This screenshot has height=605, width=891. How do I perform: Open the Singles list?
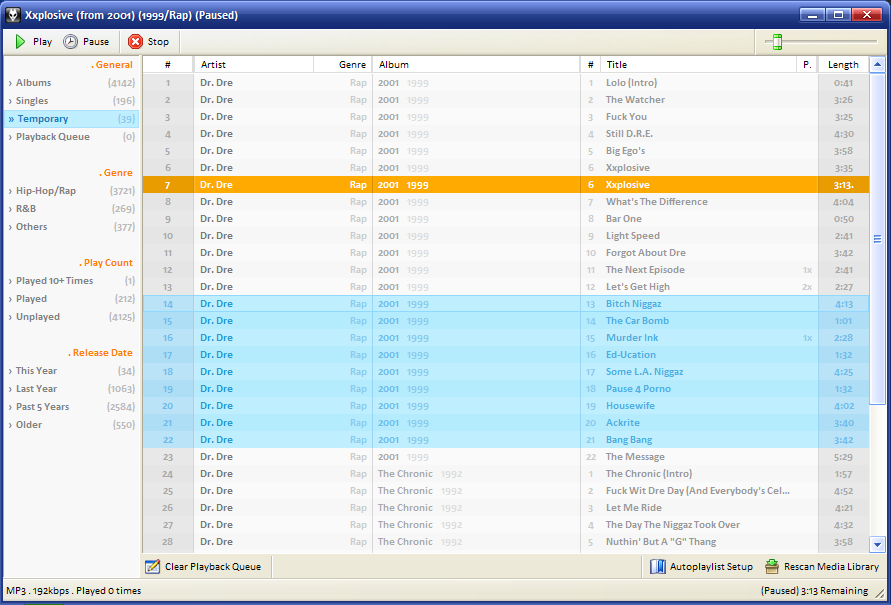tap(72, 101)
